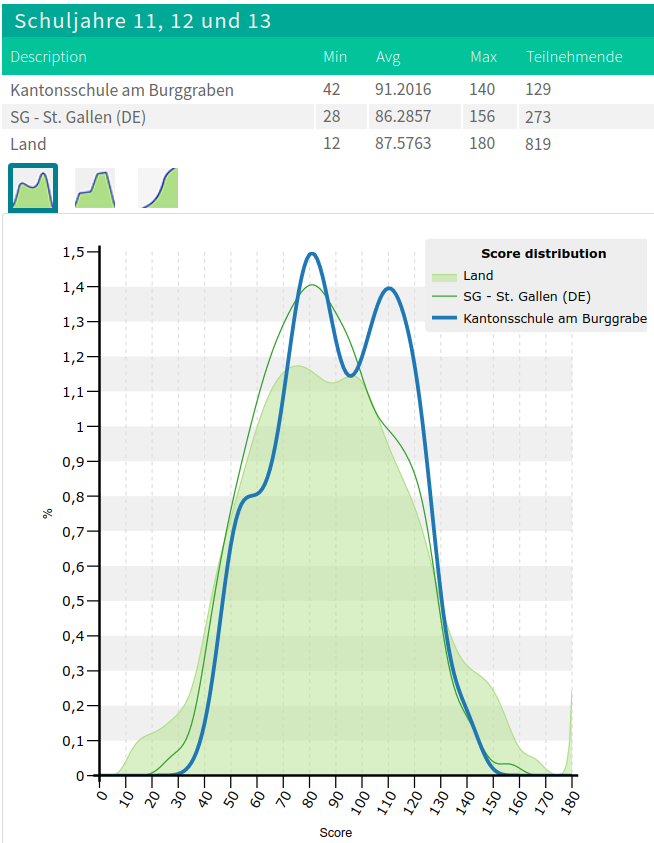Click the light green Land legend swatch

point(444,276)
